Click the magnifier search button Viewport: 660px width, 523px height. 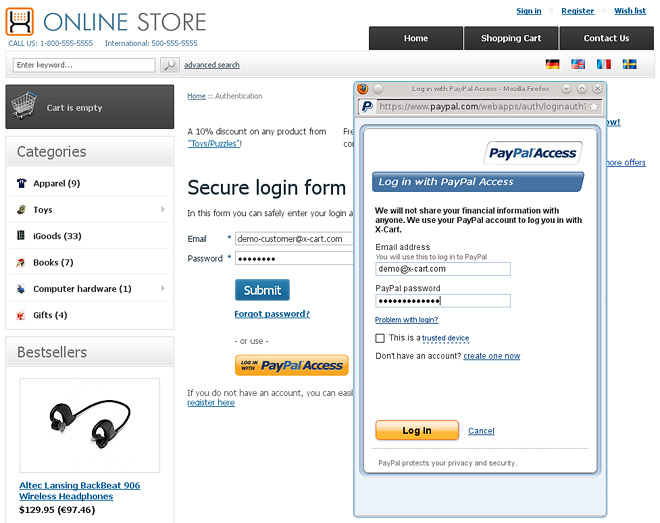coord(170,65)
